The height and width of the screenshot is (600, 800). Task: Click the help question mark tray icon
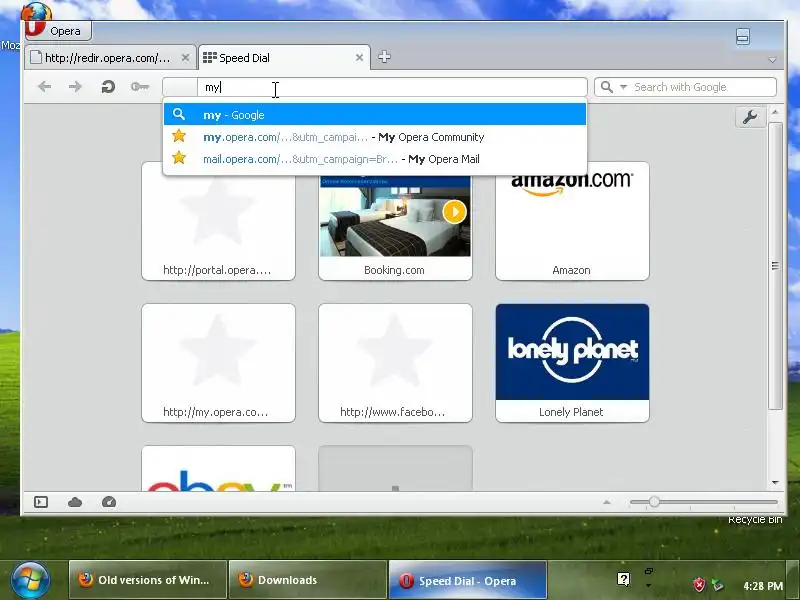(623, 579)
